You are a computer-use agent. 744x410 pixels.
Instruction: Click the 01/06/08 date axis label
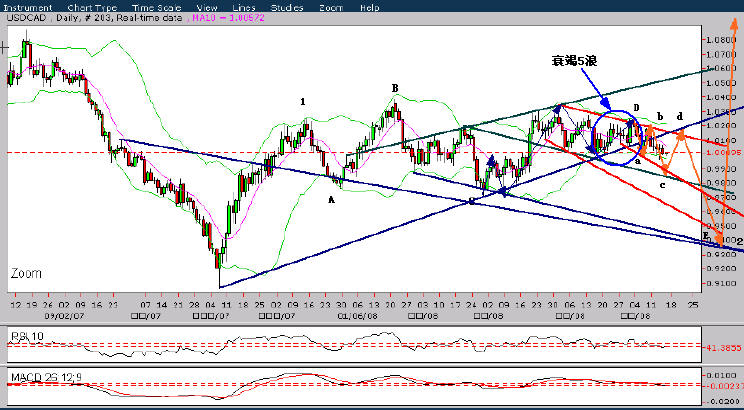[x=355, y=314]
